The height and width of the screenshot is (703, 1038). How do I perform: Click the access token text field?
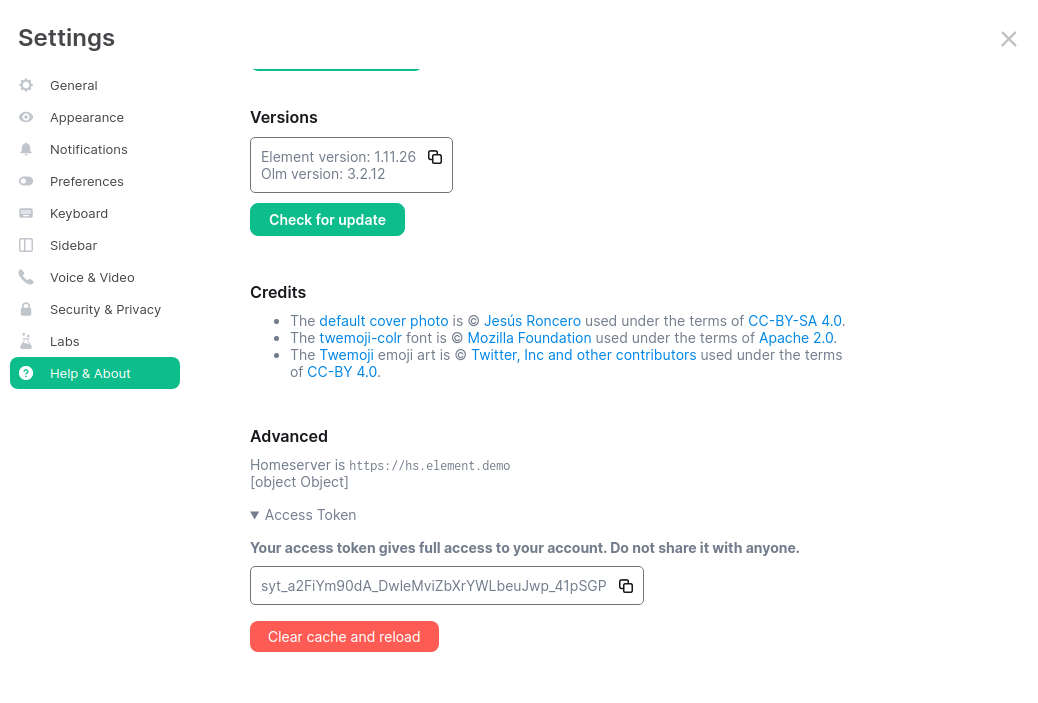(x=433, y=586)
